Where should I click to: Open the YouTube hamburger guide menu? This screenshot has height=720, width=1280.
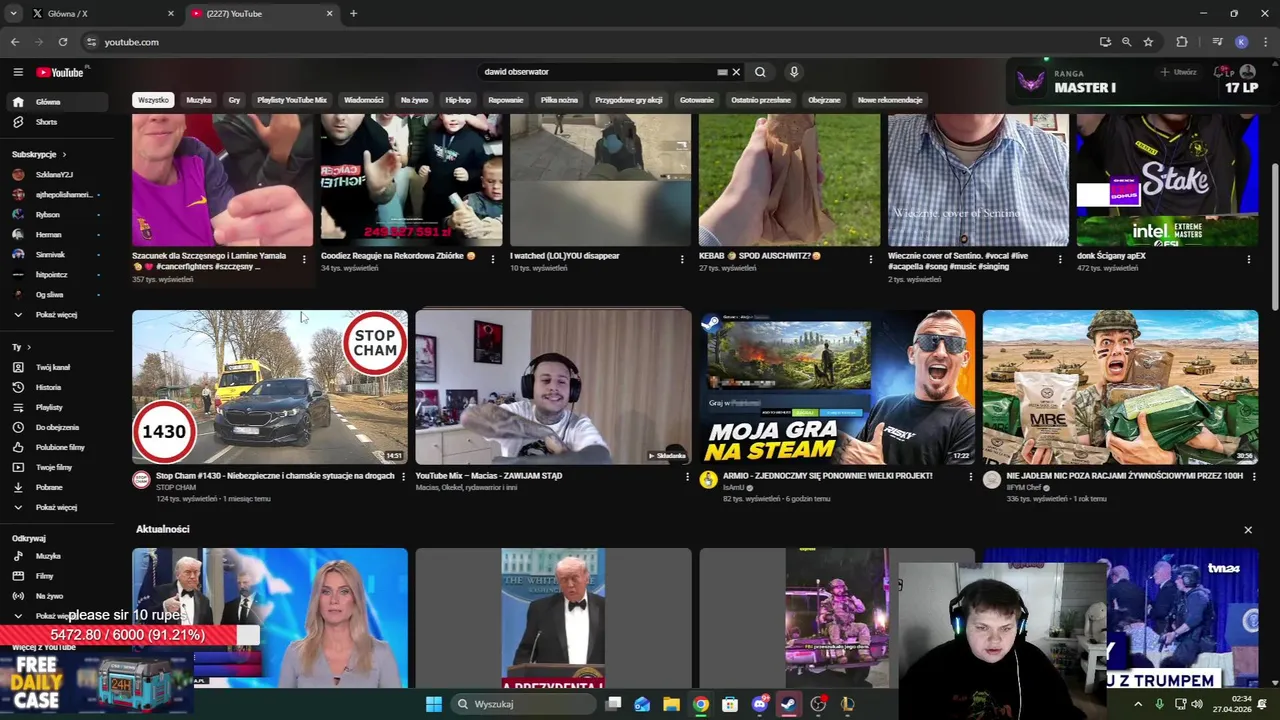coord(18,72)
